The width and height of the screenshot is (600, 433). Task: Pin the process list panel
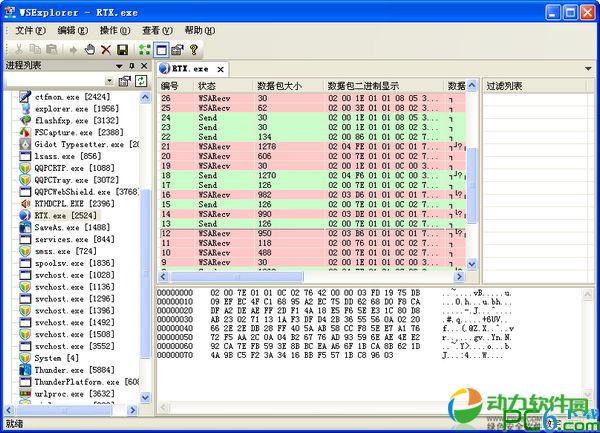click(x=132, y=67)
